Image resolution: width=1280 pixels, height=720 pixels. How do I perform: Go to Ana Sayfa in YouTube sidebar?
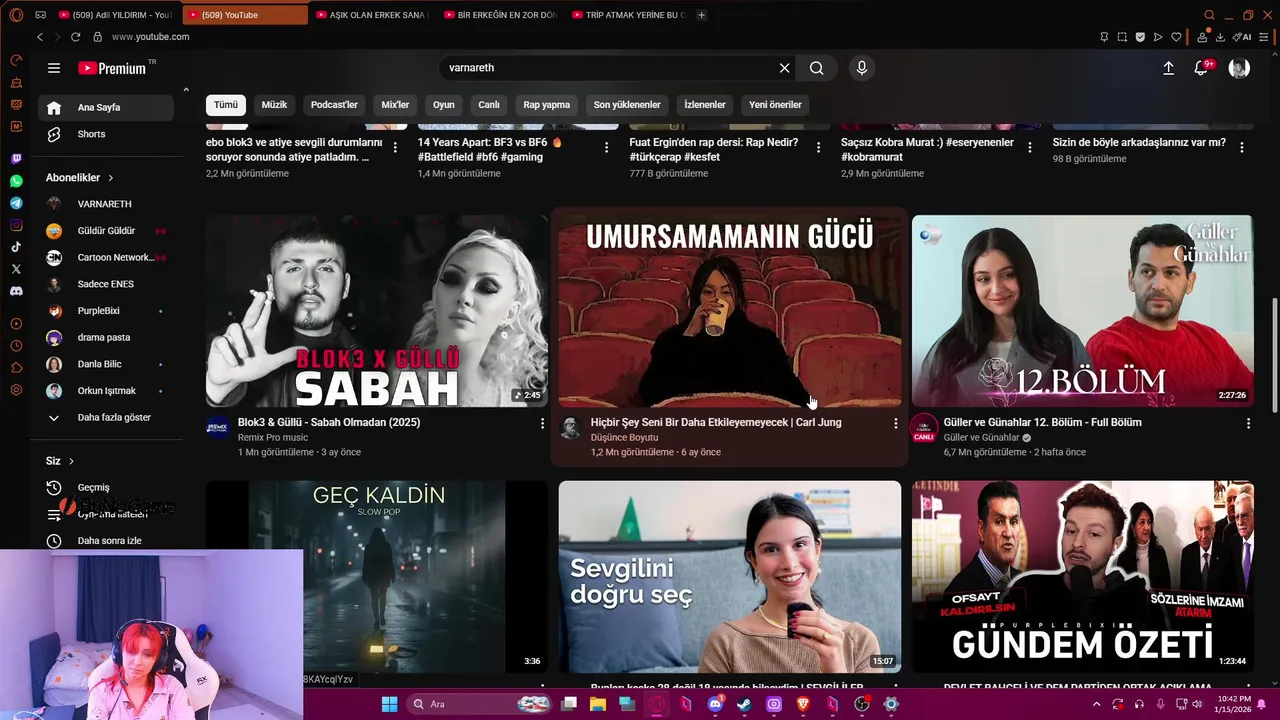(106, 107)
